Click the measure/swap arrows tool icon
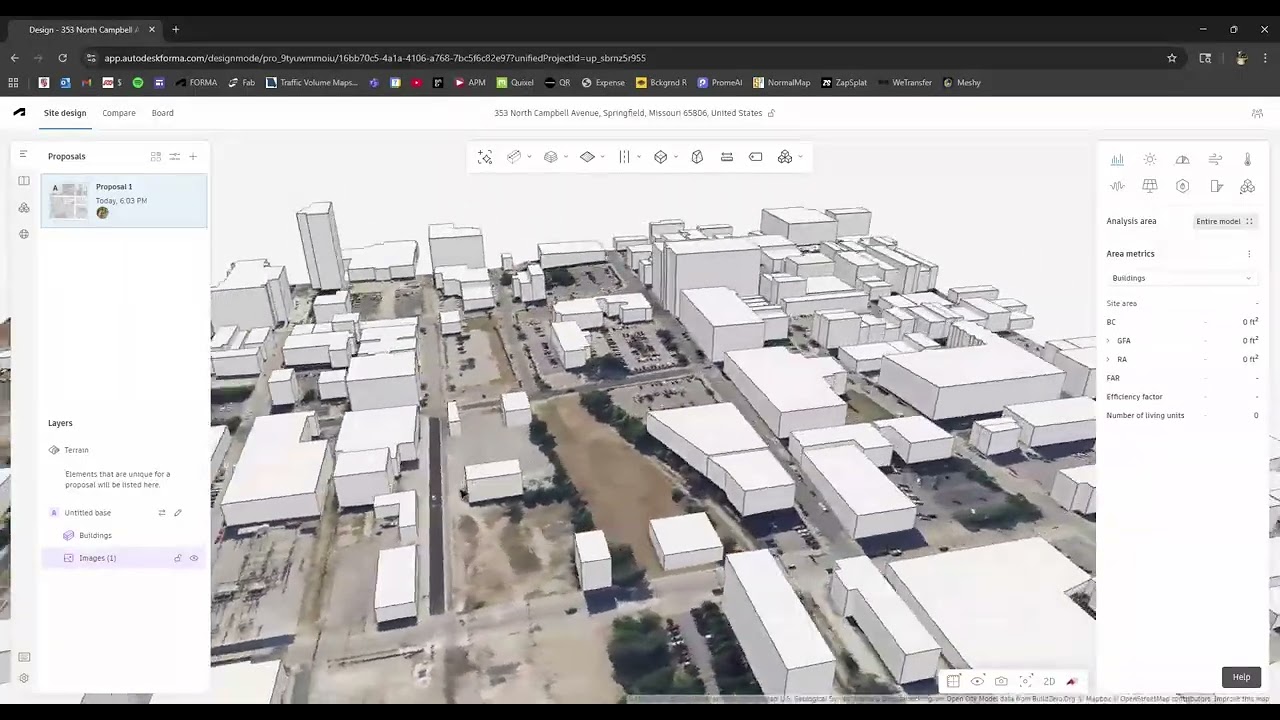1280x720 pixels. 727,157
